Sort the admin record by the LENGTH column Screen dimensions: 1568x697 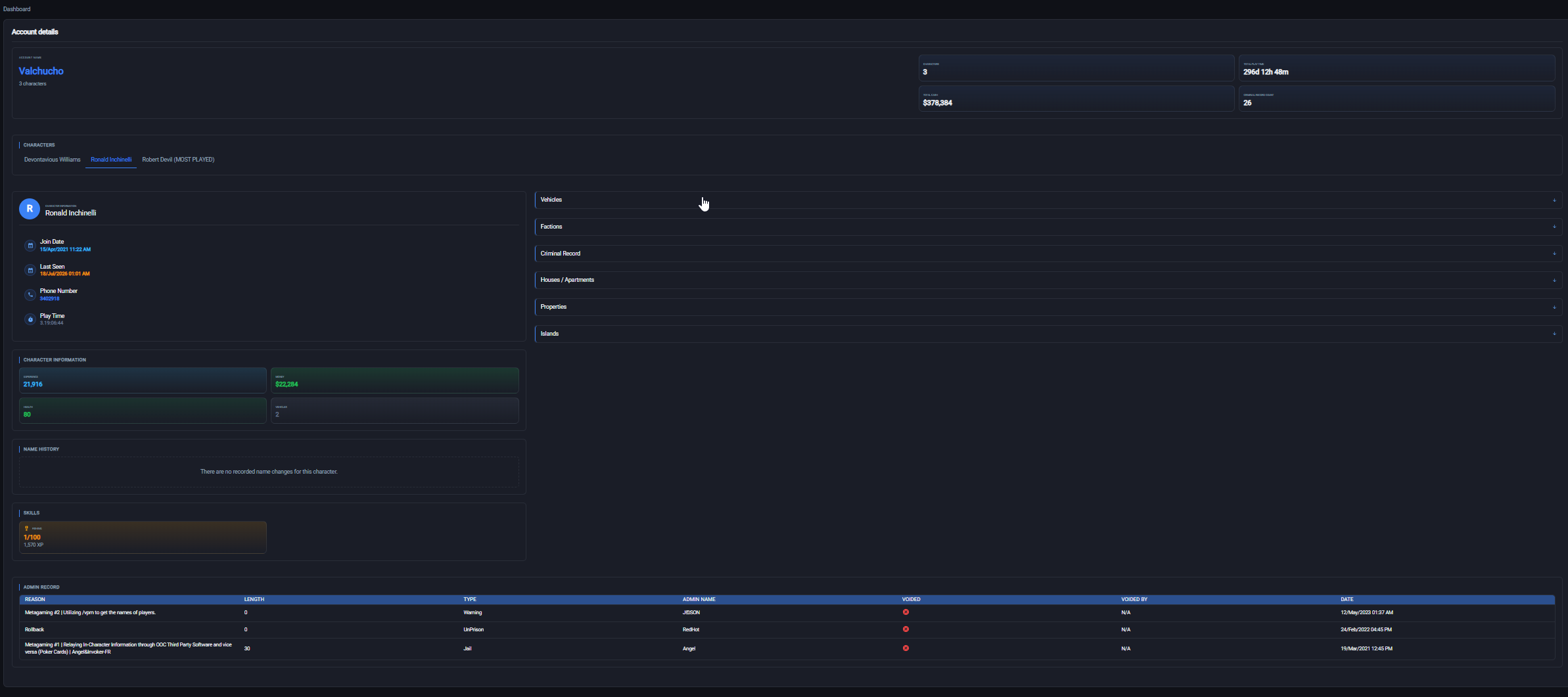pyautogui.click(x=254, y=599)
